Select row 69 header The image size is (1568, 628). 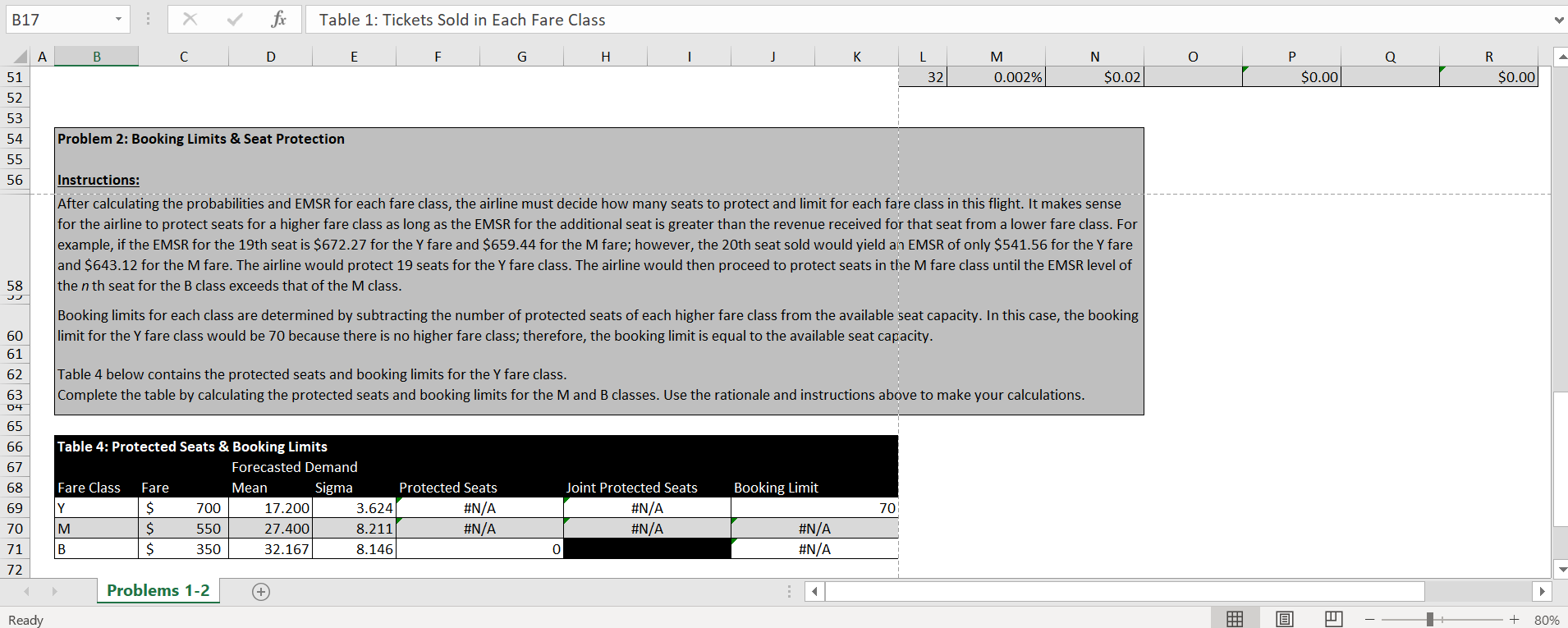pyautogui.click(x=15, y=508)
